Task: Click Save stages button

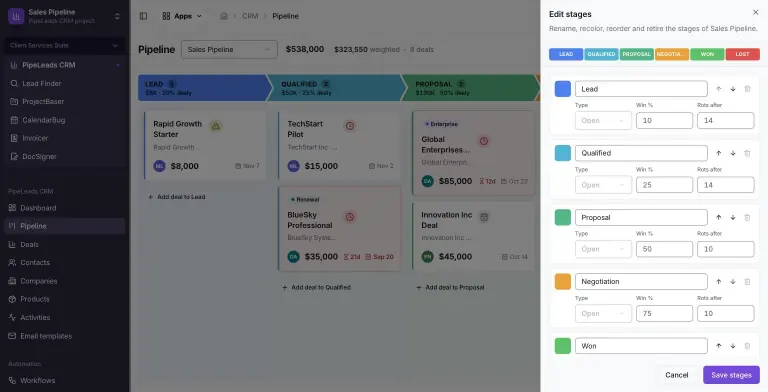Action: pyautogui.click(x=731, y=375)
